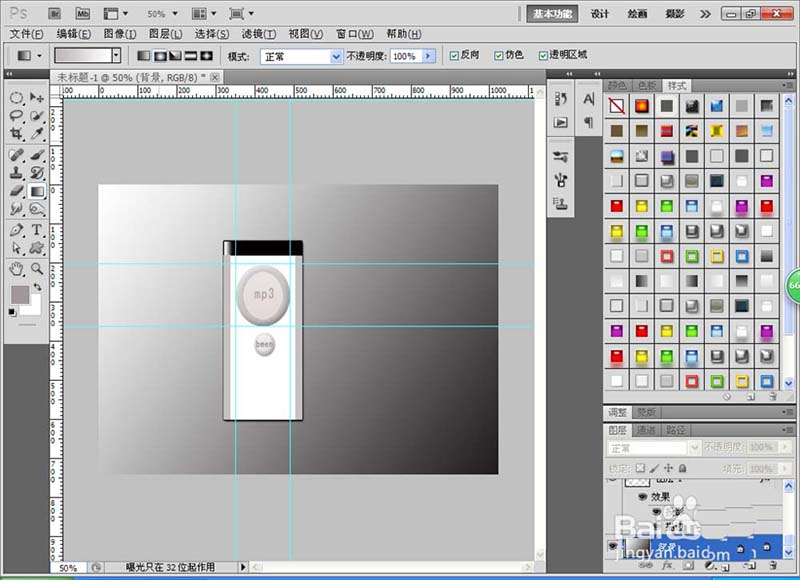
Task: Click the foreground color swatch
Action: click(19, 294)
